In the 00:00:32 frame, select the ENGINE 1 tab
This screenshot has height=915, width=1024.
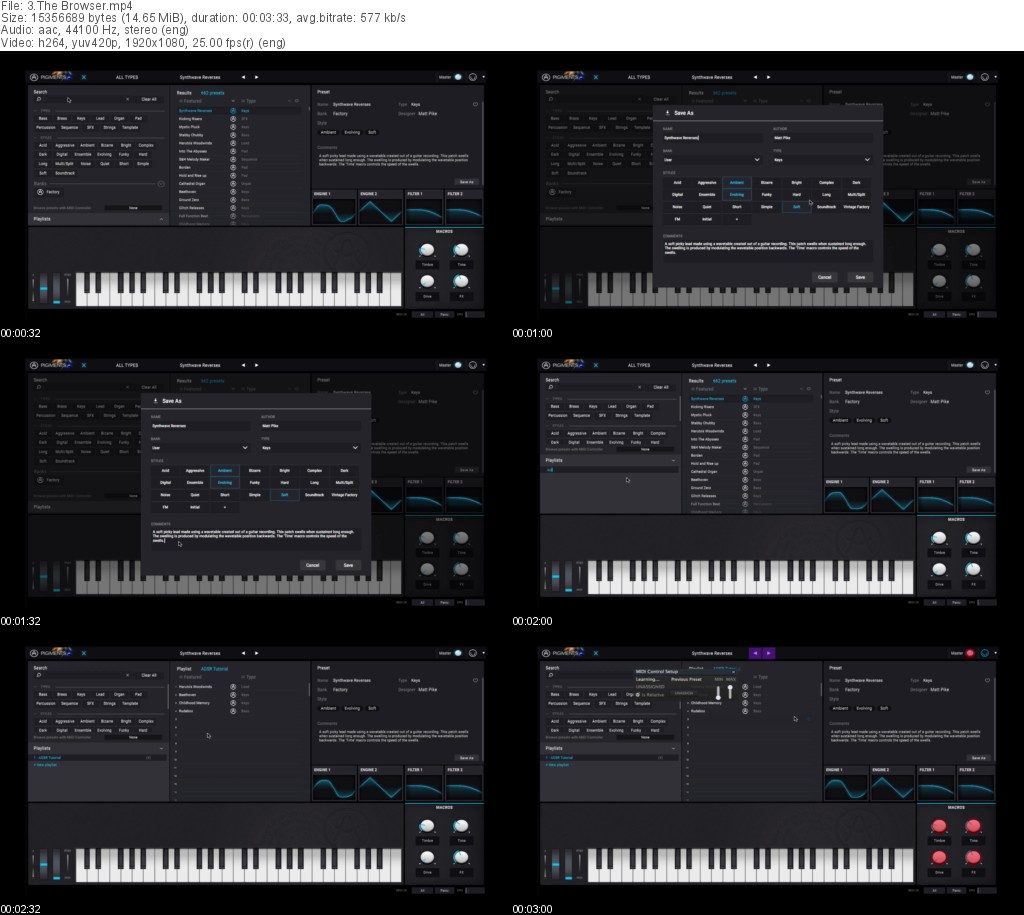click(334, 194)
